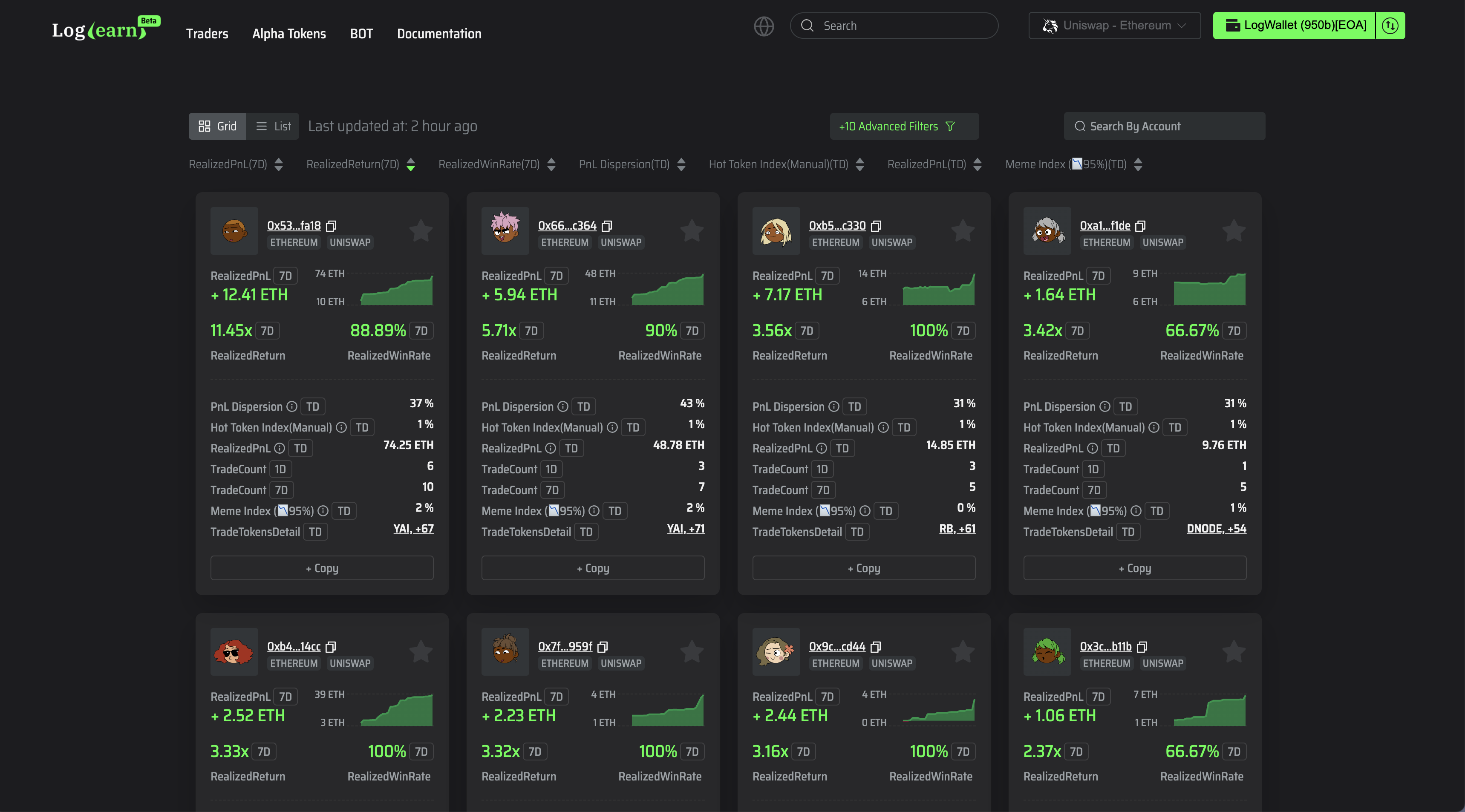Favorite trader 0xb4...14cc with star
This screenshot has height=812, width=1465.
[421, 652]
